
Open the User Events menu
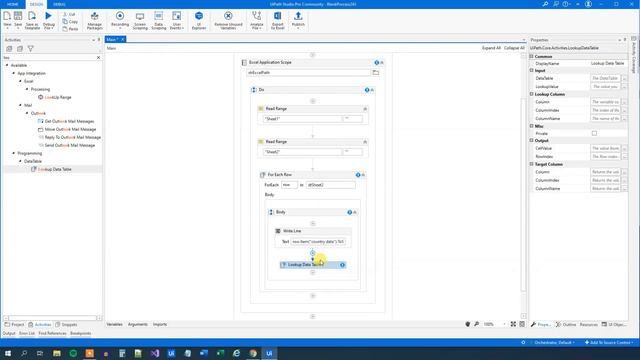point(176,20)
